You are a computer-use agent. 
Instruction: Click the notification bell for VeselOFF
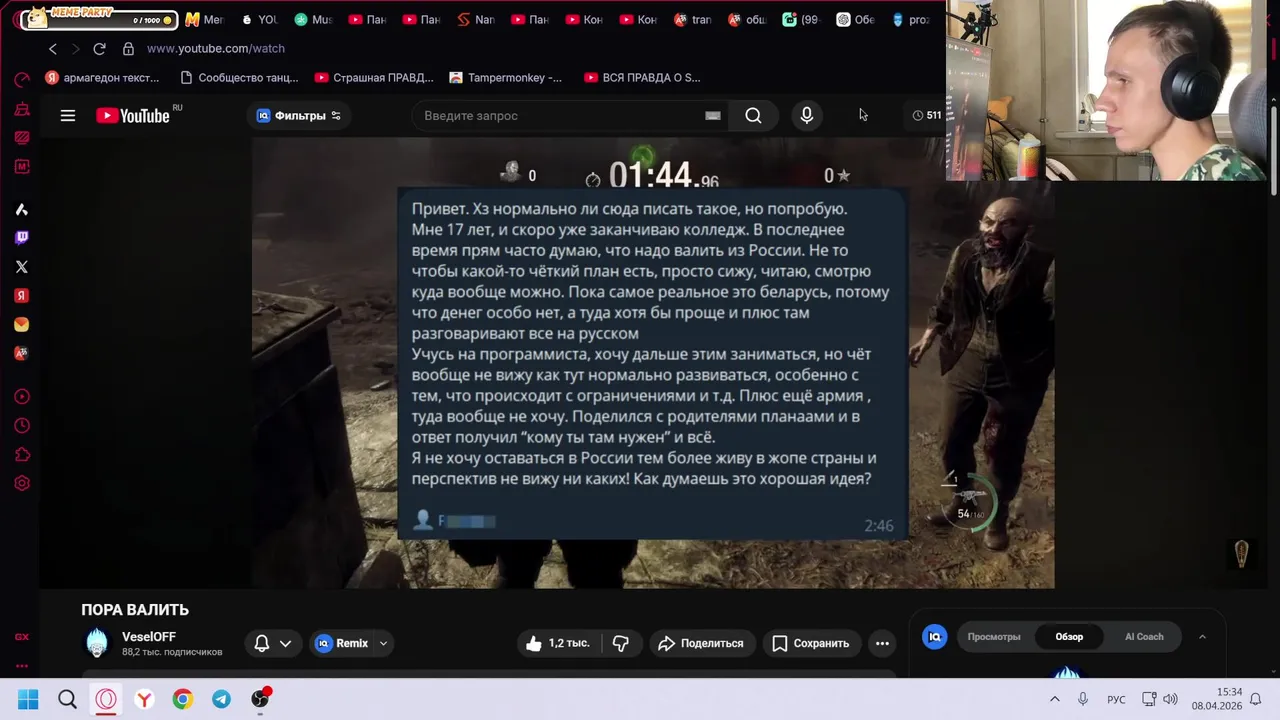click(x=262, y=643)
